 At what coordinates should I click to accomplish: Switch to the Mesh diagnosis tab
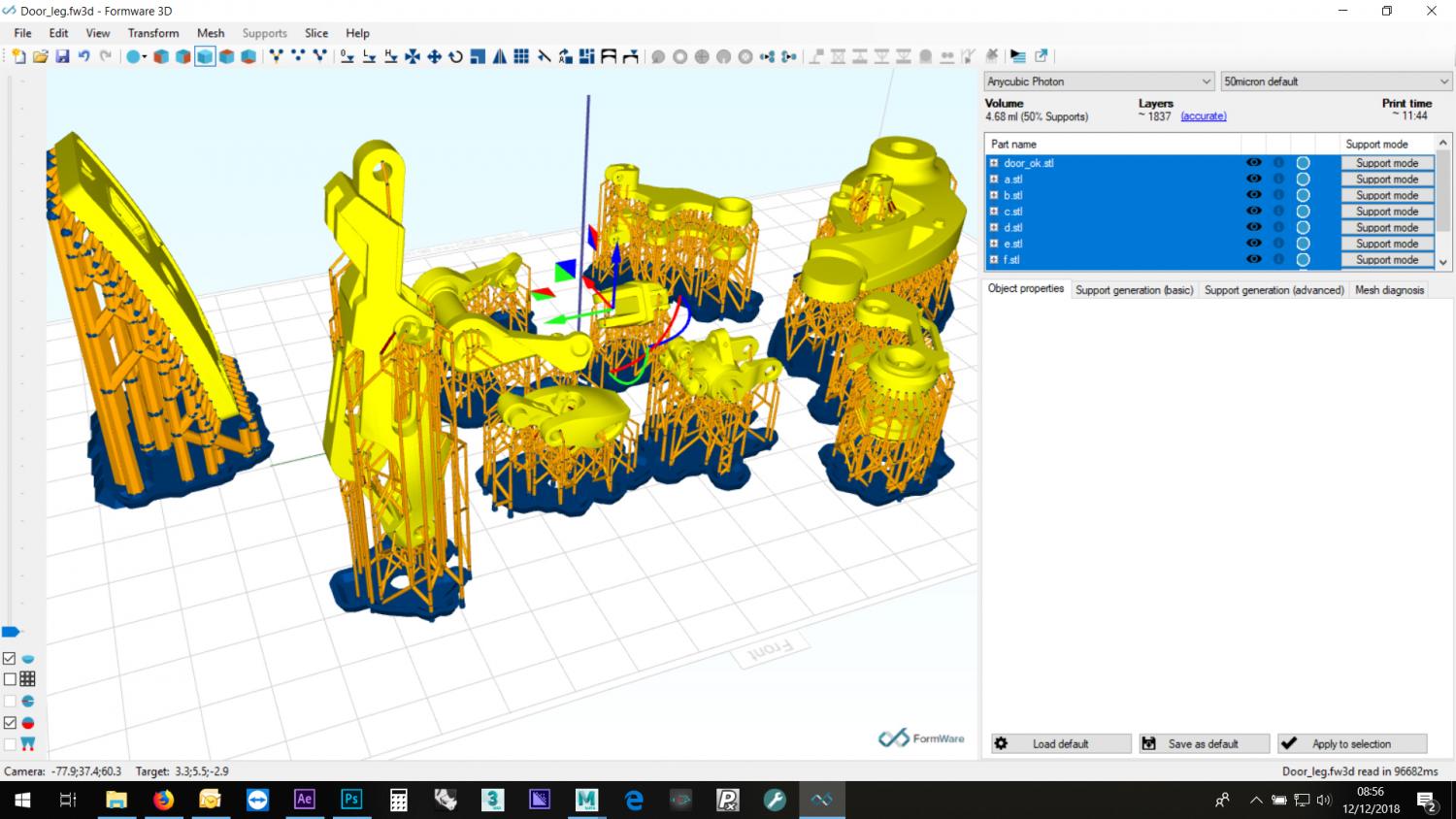coord(1389,289)
